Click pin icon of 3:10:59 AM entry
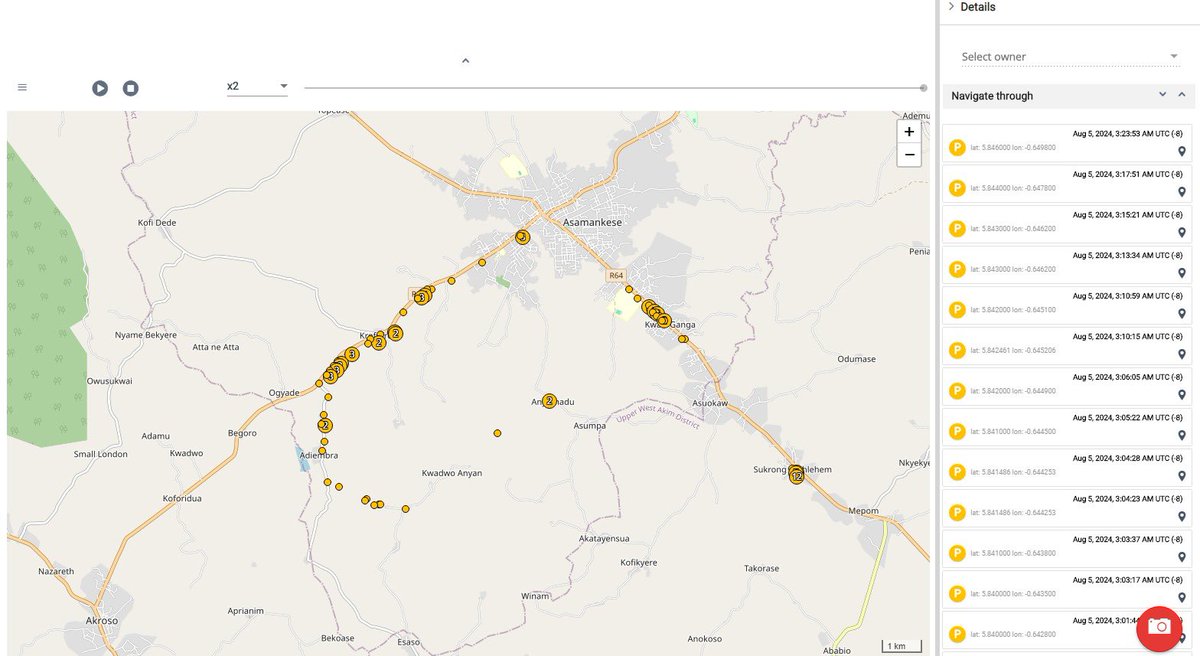The width and height of the screenshot is (1200, 656). 1181,314
